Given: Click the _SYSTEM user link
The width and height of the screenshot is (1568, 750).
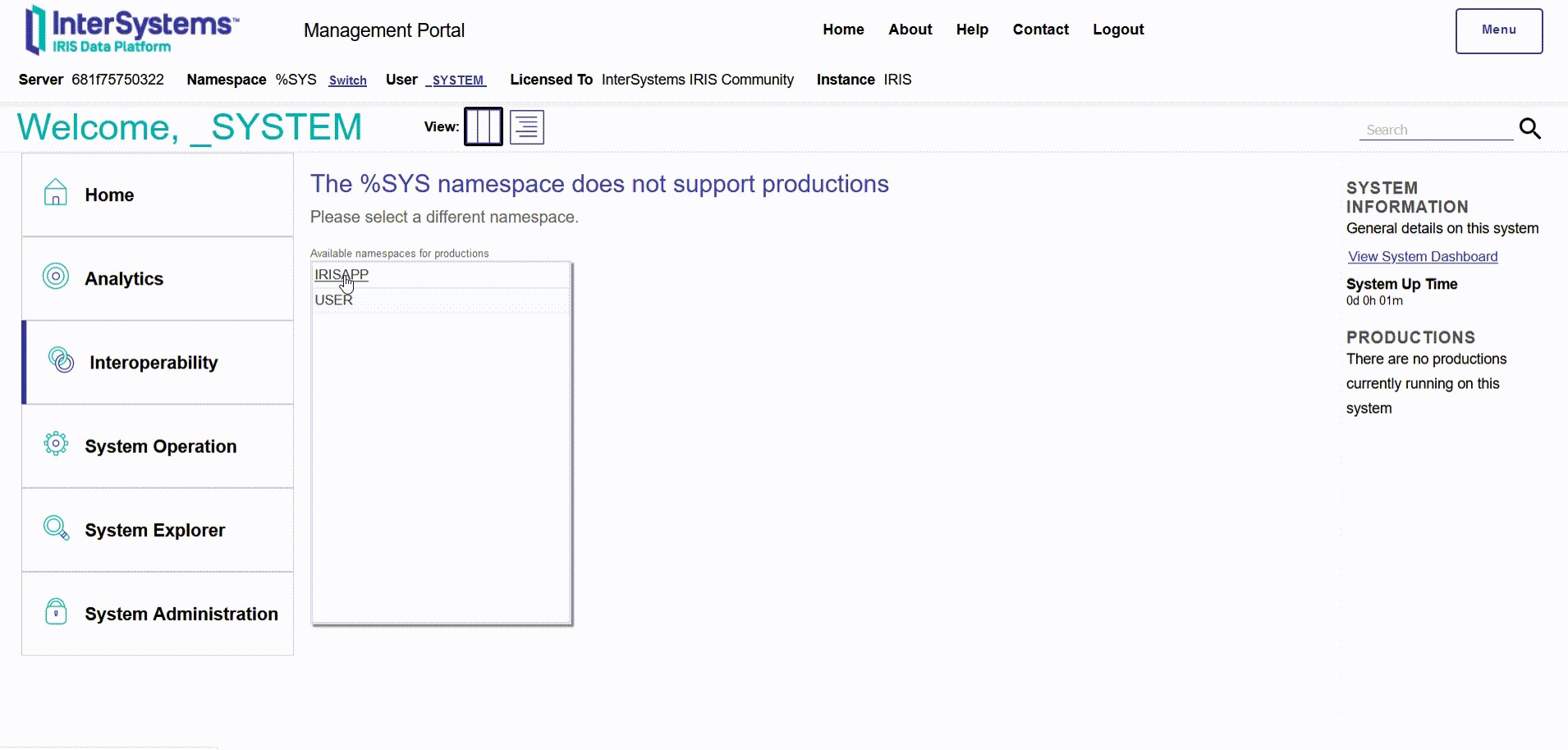Looking at the screenshot, I should 456,80.
